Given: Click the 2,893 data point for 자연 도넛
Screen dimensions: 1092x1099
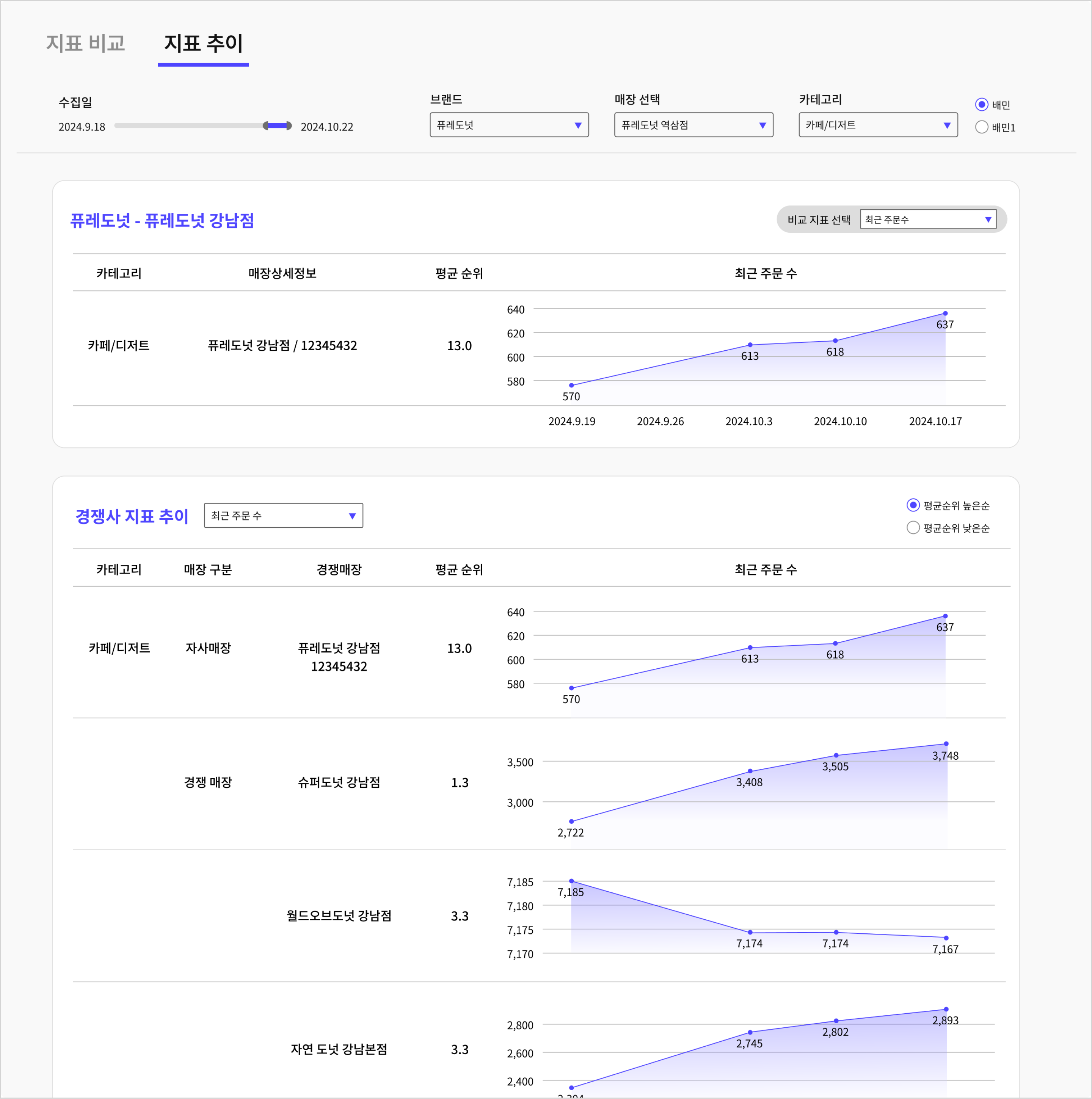Looking at the screenshot, I should [946, 1009].
